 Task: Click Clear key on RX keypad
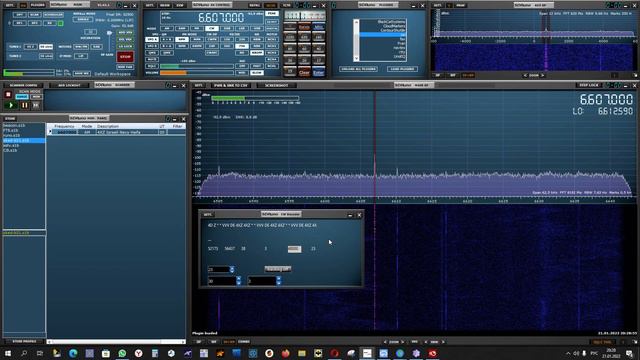click(304, 72)
